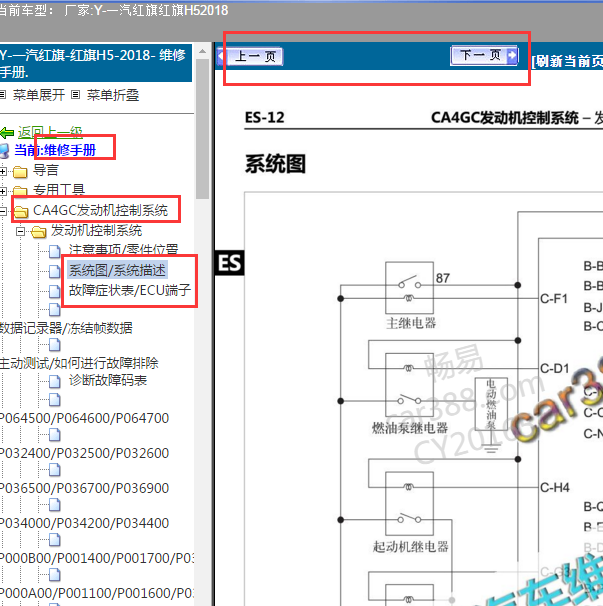
Task: Collapse the CA4GC发动机控制系统 folder node
Action: tap(3, 211)
